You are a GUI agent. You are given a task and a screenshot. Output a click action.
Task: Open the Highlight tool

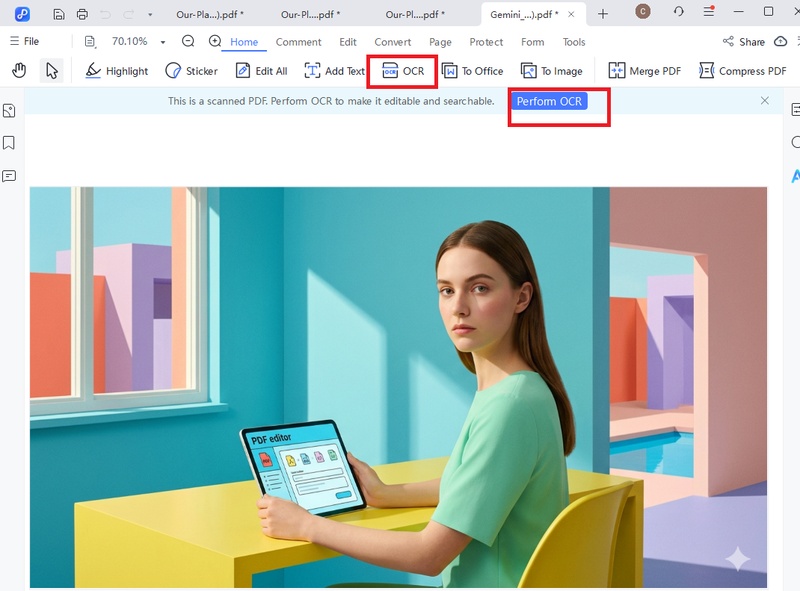tap(116, 70)
